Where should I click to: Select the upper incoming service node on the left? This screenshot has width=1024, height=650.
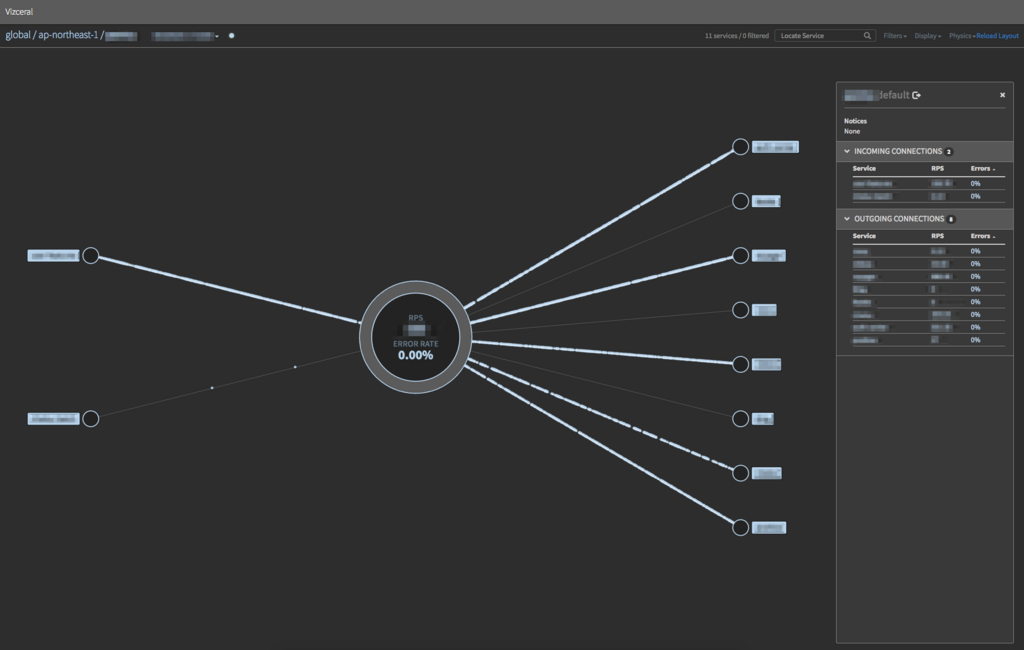click(x=90, y=256)
